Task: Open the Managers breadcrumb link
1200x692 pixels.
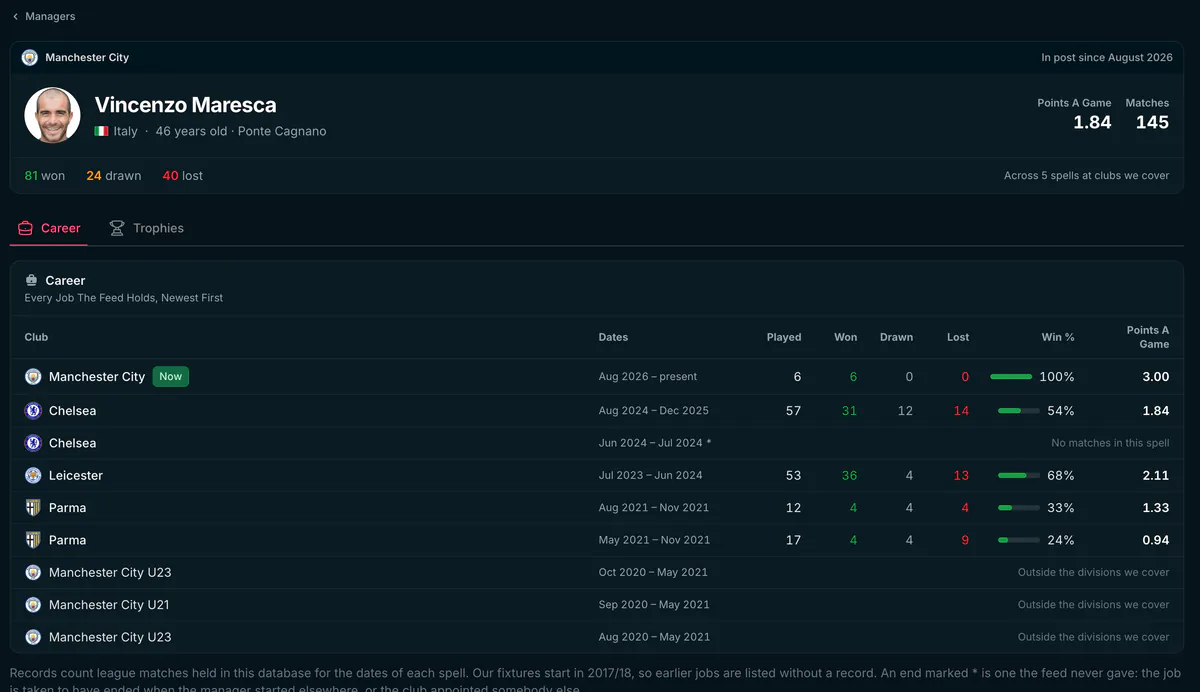Action: (x=50, y=16)
